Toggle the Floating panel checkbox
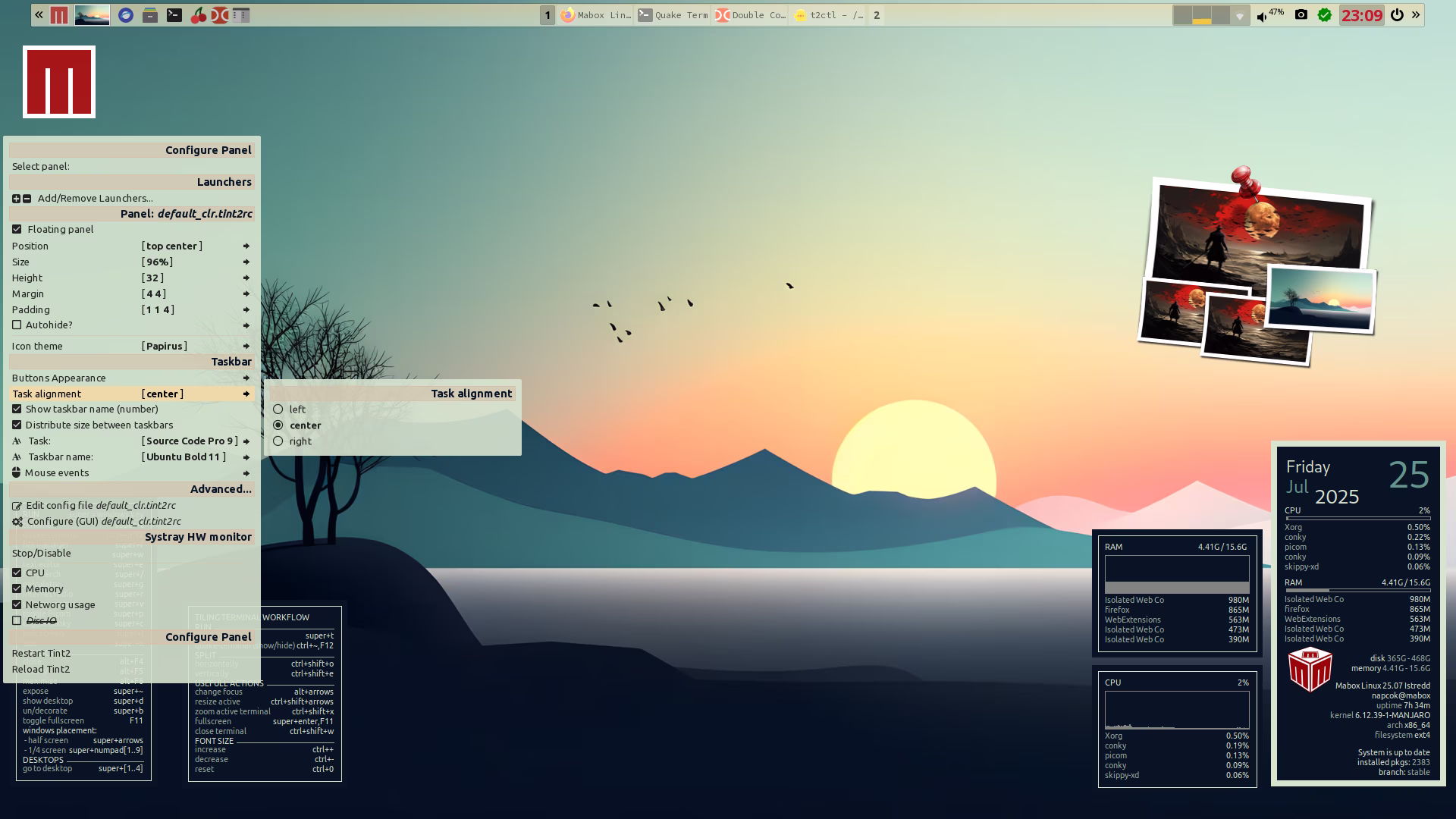The height and width of the screenshot is (819, 1456). point(17,229)
